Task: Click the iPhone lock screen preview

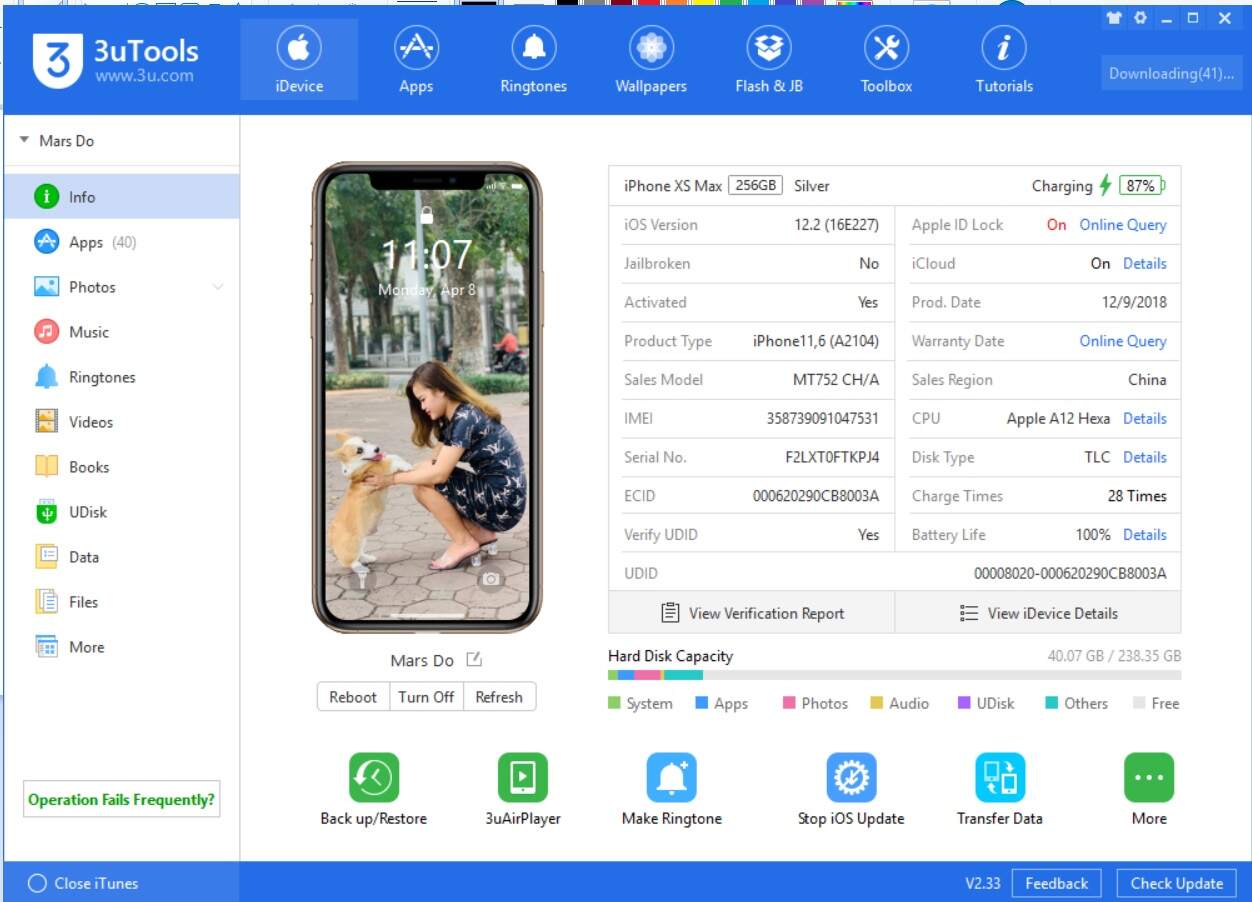Action: (427, 398)
